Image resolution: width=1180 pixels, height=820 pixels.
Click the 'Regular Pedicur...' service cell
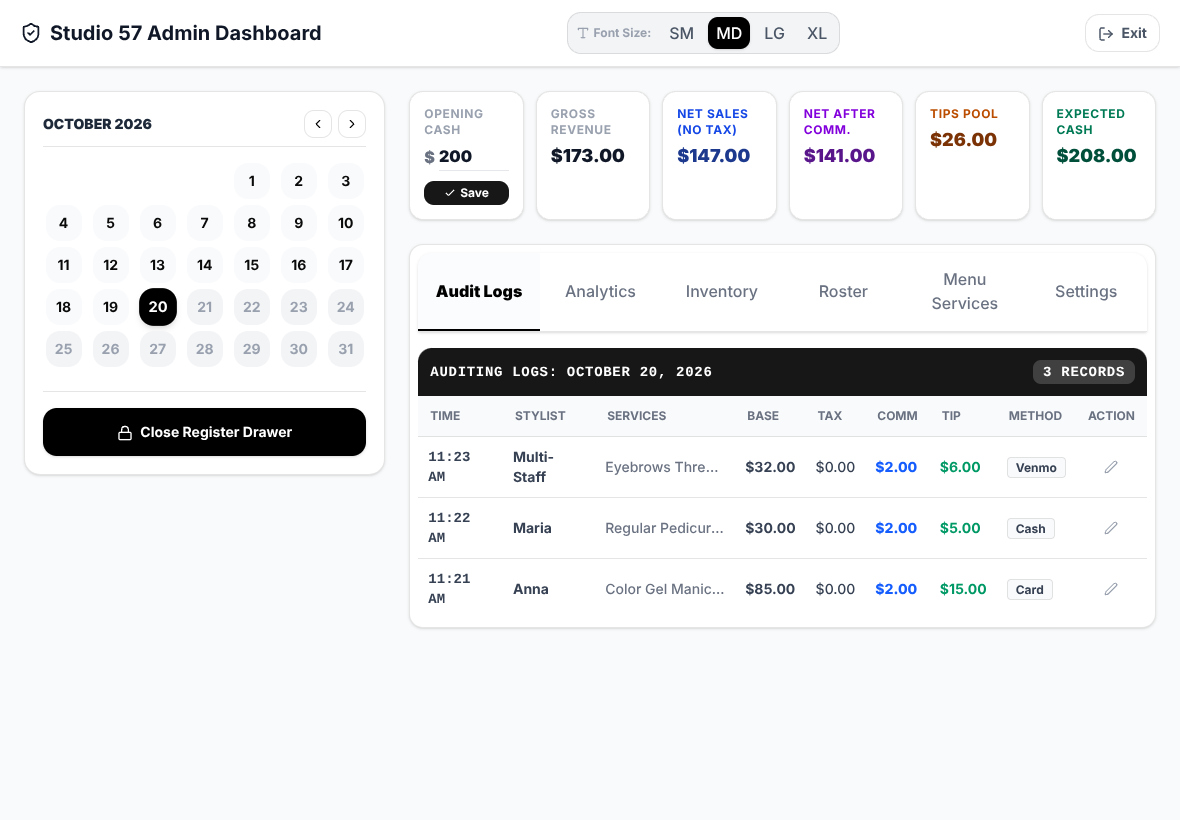pos(665,528)
